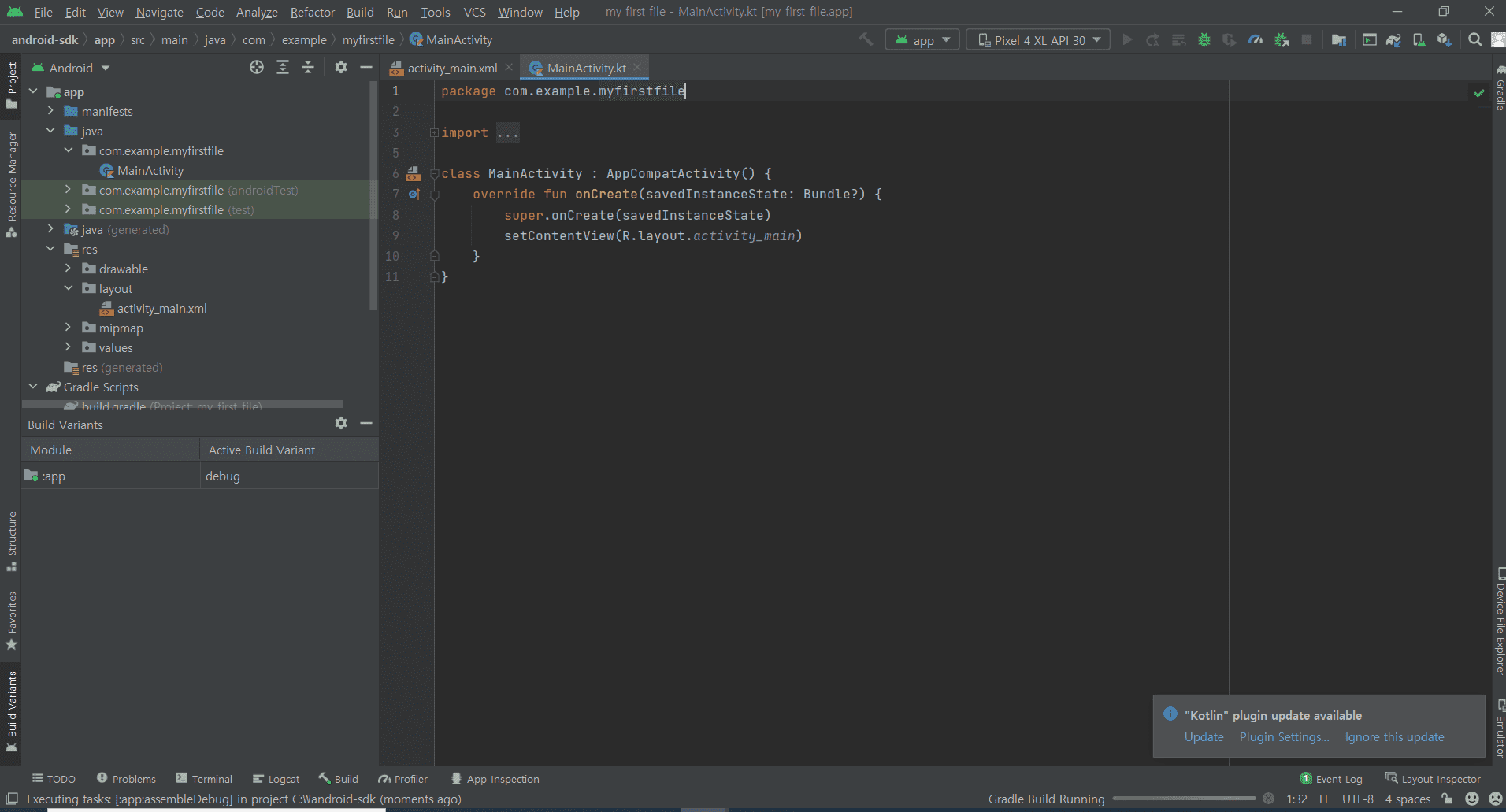Image resolution: width=1506 pixels, height=812 pixels.
Task: Open the app run configuration dropdown
Action: 922,40
